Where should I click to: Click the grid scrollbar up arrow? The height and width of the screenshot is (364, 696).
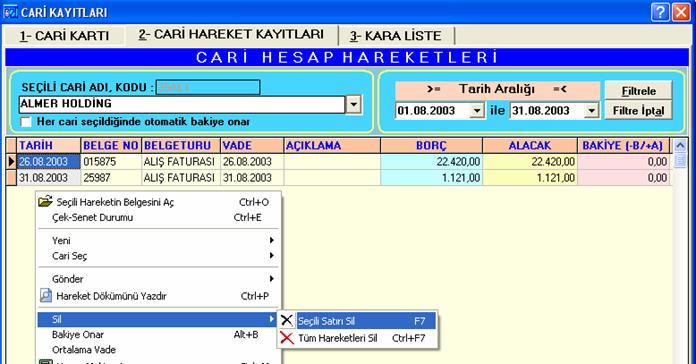coord(680,145)
